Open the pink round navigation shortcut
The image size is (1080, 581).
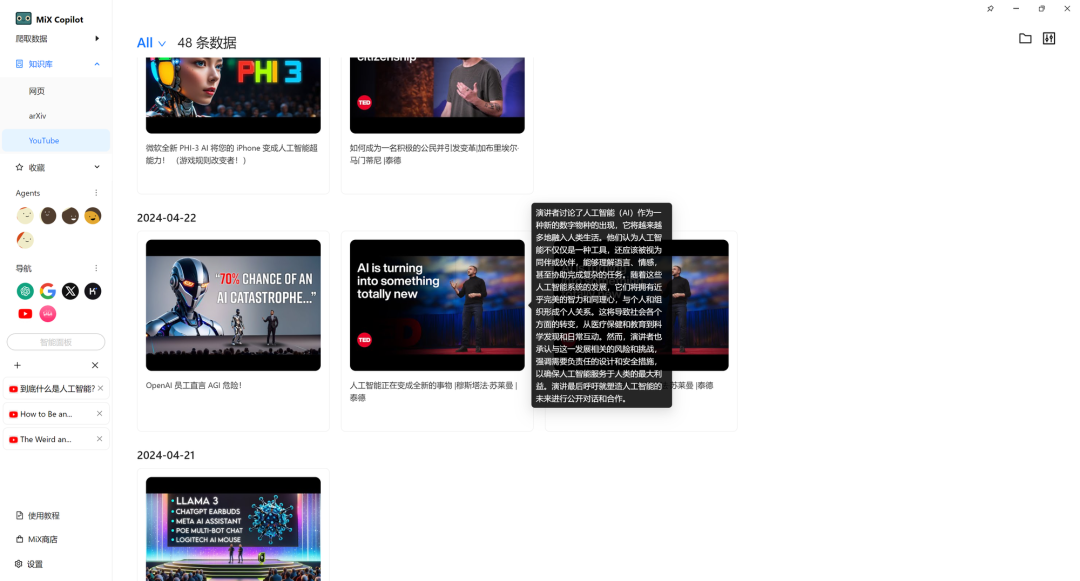(48, 314)
